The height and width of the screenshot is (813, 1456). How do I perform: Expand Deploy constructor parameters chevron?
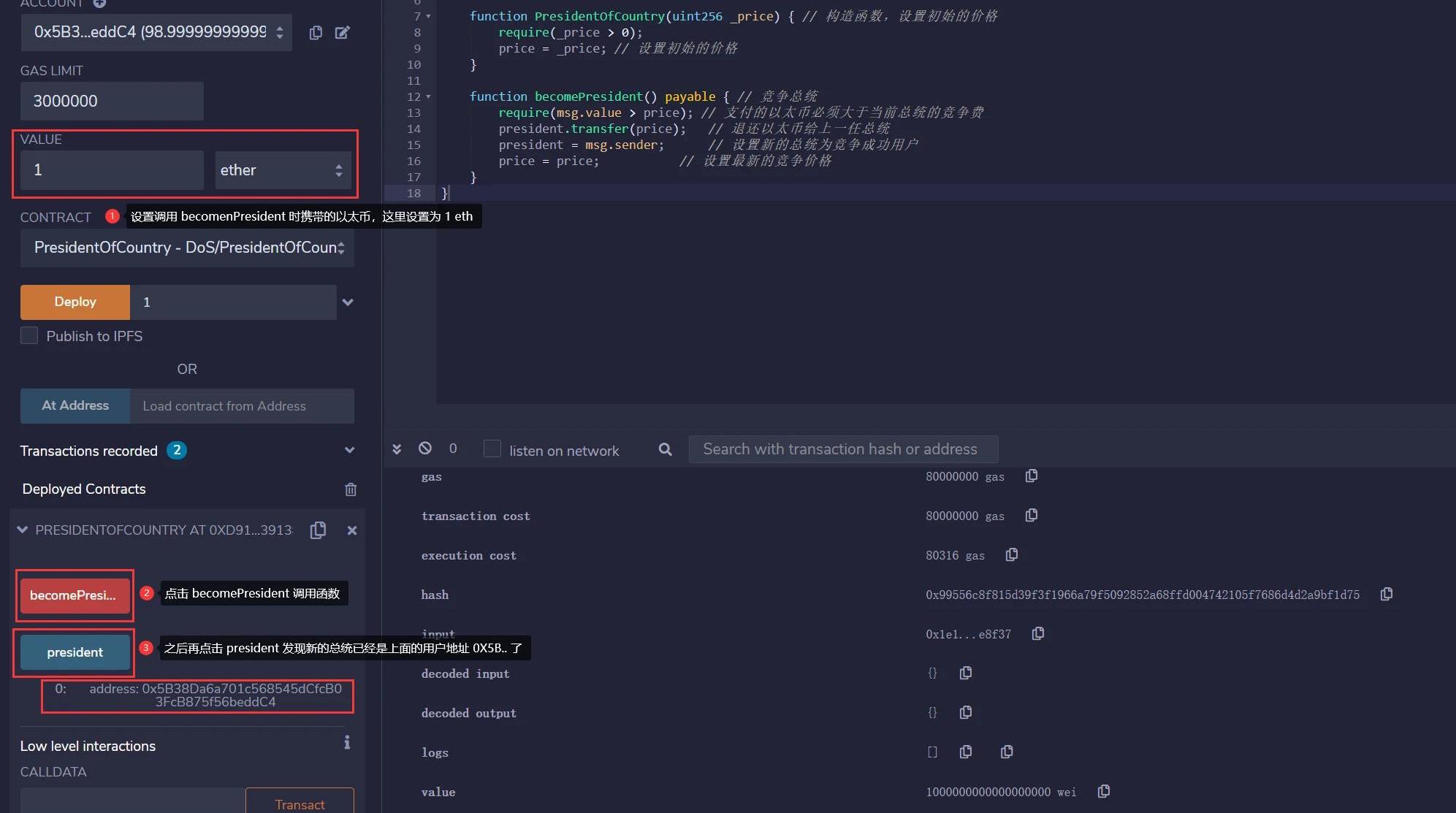pos(348,302)
